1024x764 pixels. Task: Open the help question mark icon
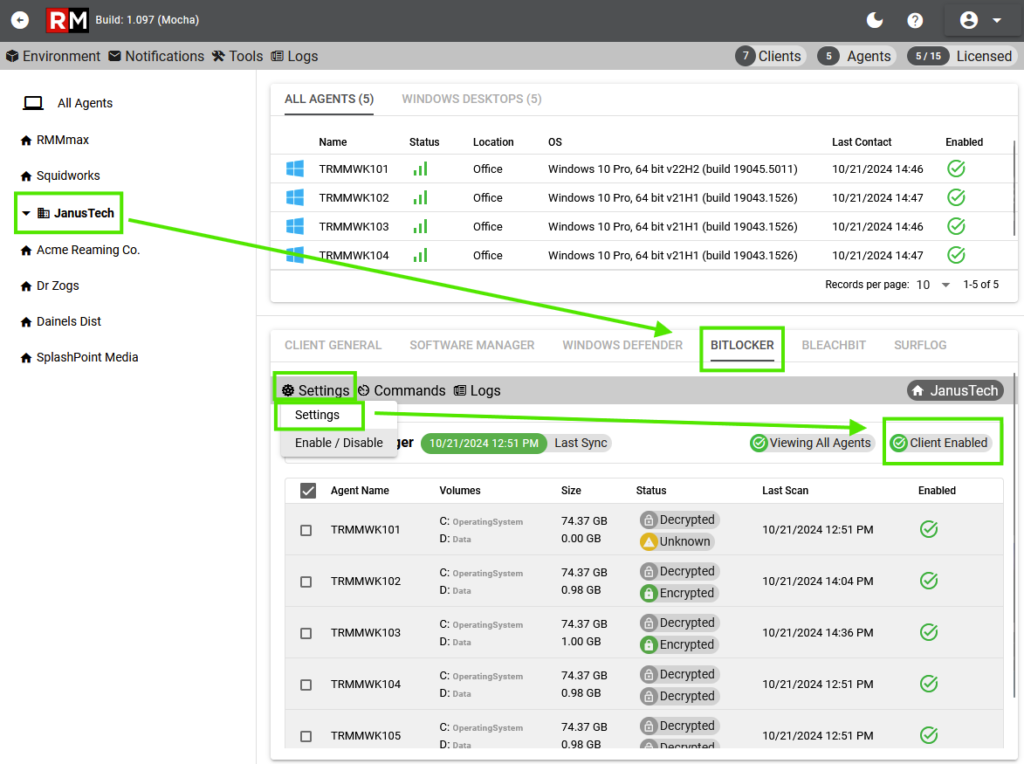click(x=915, y=20)
